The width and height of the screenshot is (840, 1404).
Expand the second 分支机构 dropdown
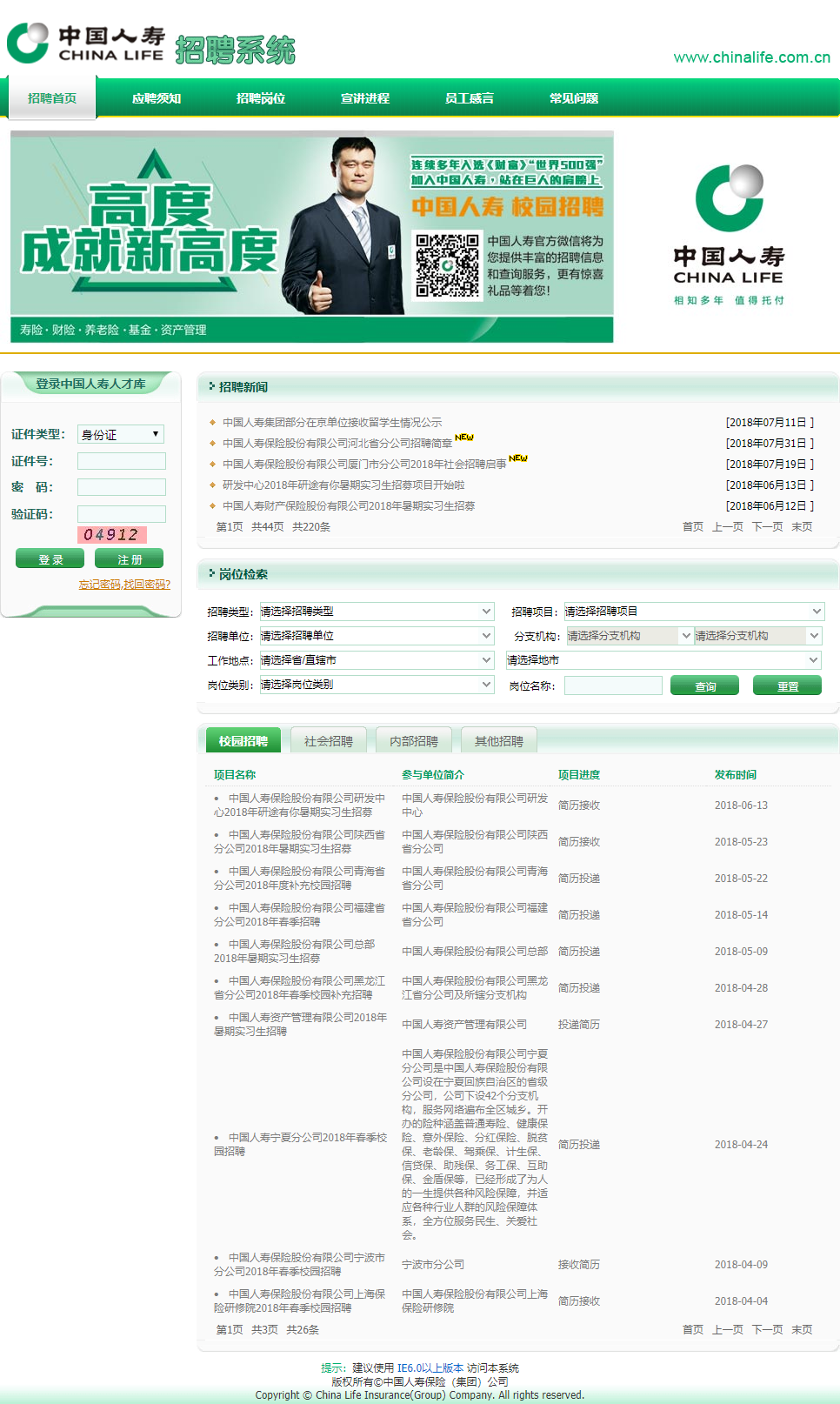[x=757, y=636]
